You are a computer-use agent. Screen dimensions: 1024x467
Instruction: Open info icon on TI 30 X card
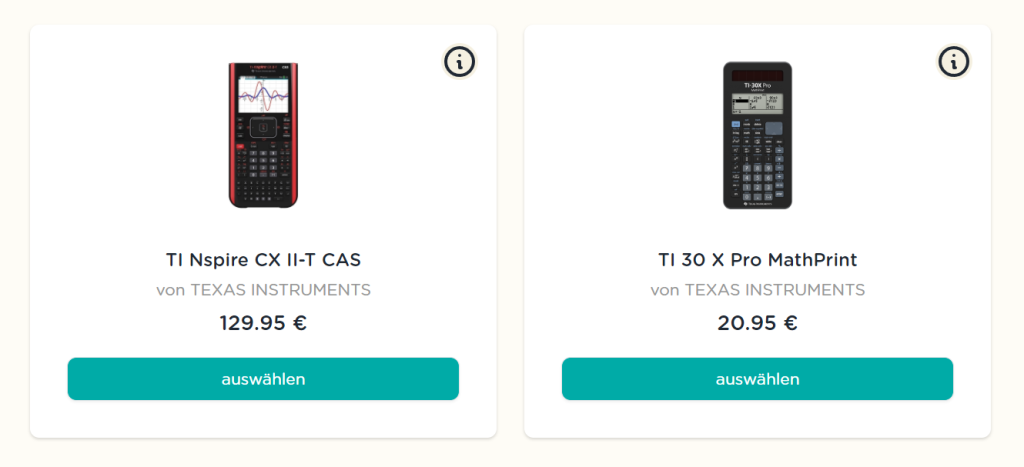point(953,62)
